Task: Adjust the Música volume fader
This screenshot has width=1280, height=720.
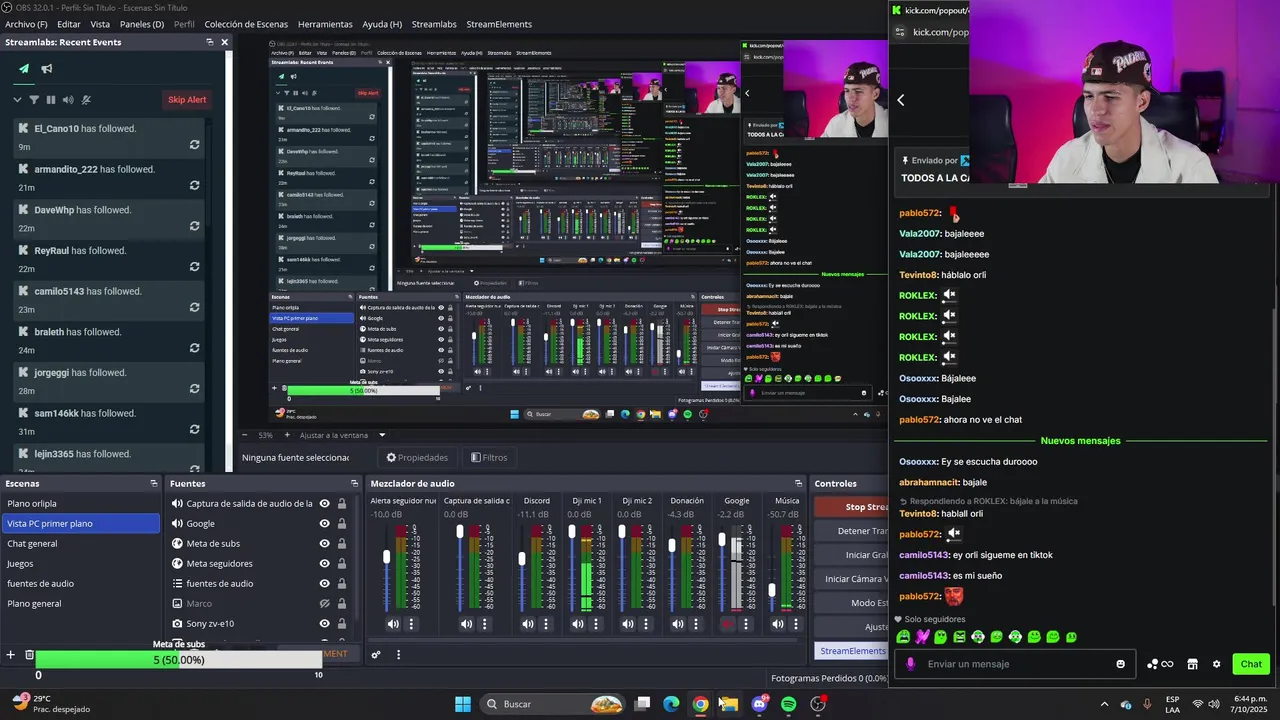Action: click(x=772, y=591)
